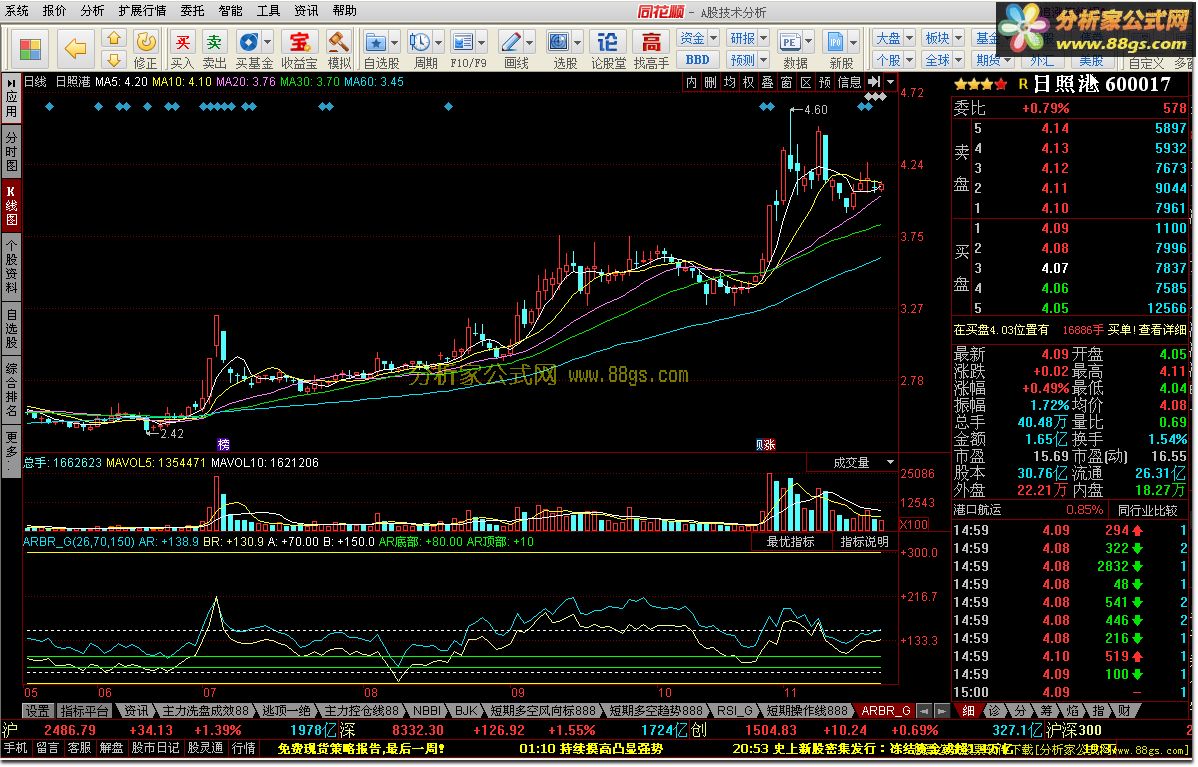Screen dimensions: 1198x767
Task: Click the colorful four-square home icon
Action: pyautogui.click(x=30, y=50)
